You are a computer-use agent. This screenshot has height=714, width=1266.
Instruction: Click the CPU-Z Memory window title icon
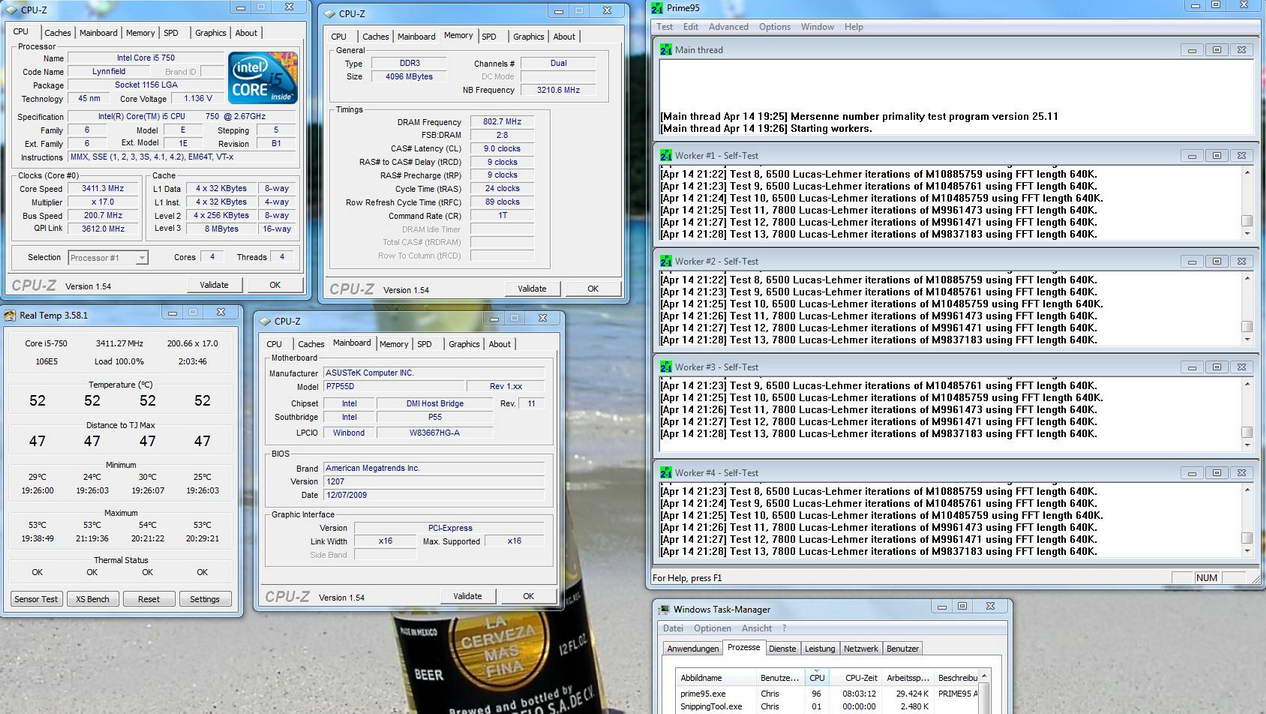(330, 14)
